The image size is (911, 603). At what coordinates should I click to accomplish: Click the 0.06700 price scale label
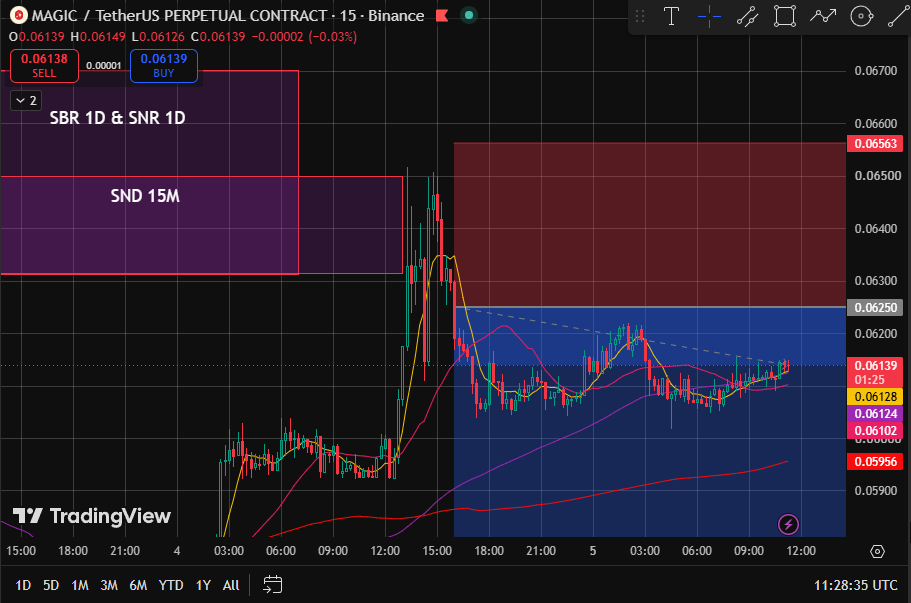pyautogui.click(x=876, y=71)
